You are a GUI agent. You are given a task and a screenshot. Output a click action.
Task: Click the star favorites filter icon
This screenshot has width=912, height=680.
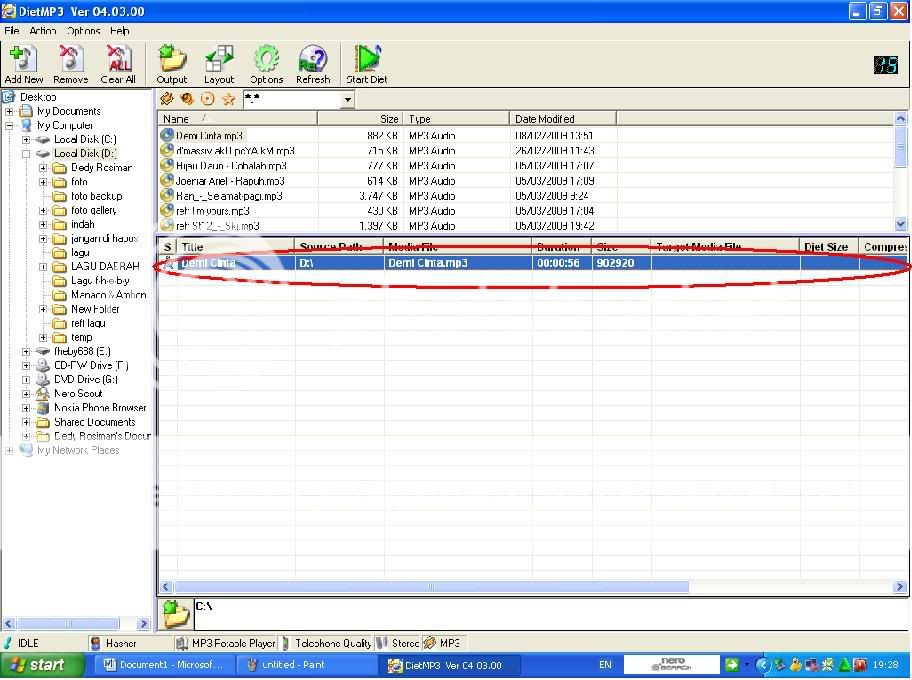tap(228, 99)
